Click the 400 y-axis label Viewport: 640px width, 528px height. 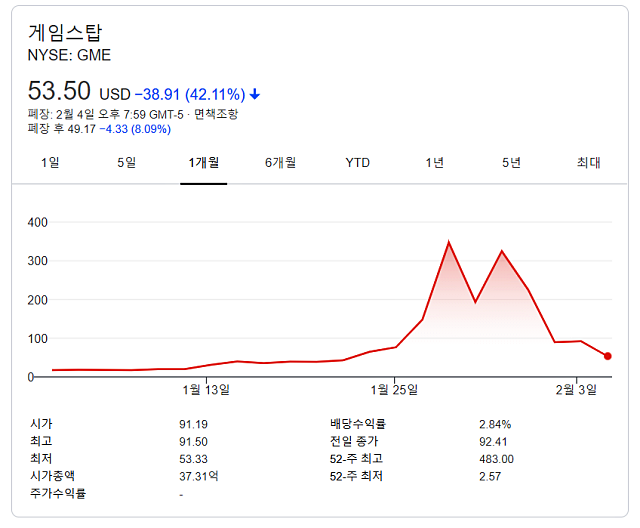(38, 222)
